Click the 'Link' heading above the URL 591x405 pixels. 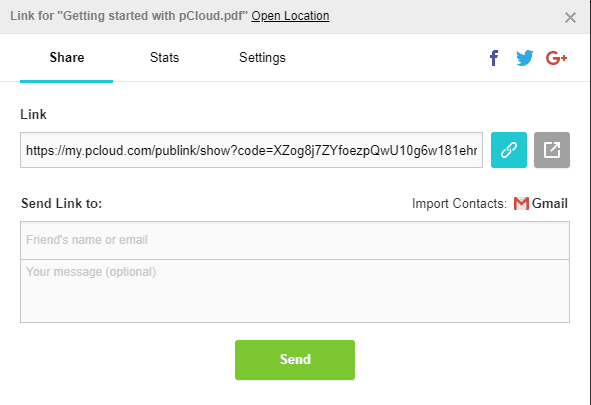click(33, 114)
